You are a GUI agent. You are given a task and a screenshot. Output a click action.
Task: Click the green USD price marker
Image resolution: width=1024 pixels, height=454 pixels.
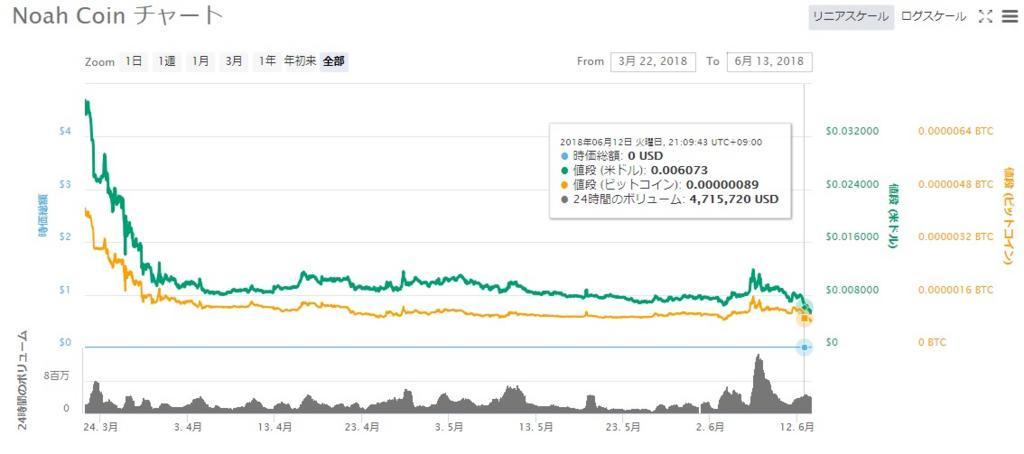[x=807, y=308]
